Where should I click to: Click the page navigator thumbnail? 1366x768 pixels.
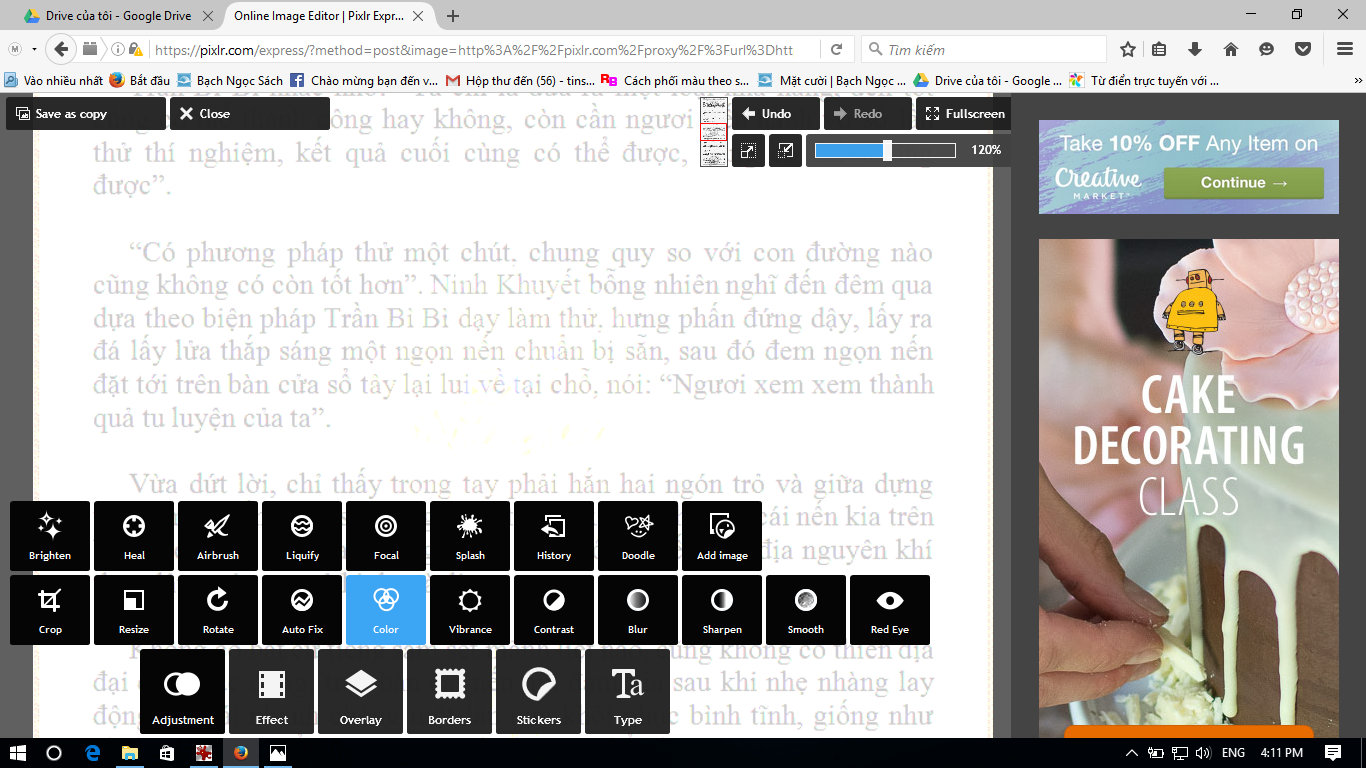714,131
